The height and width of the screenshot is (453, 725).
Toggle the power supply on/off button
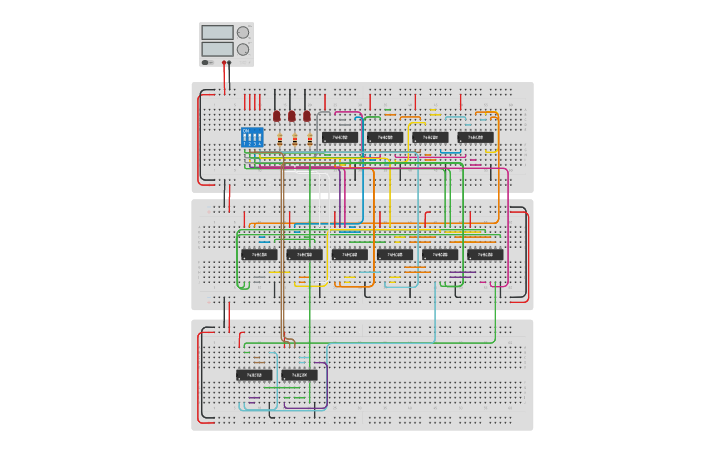point(207,62)
